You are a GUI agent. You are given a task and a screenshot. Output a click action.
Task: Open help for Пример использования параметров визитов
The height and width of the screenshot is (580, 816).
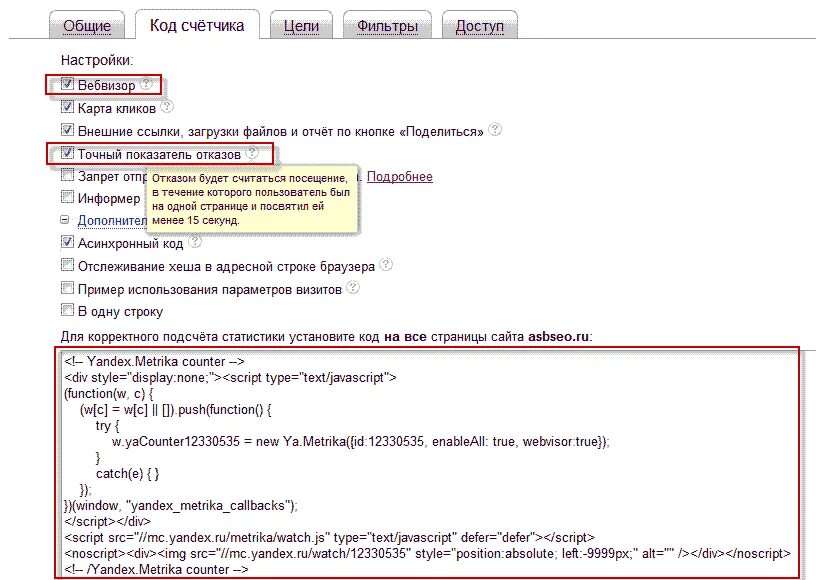(x=353, y=287)
